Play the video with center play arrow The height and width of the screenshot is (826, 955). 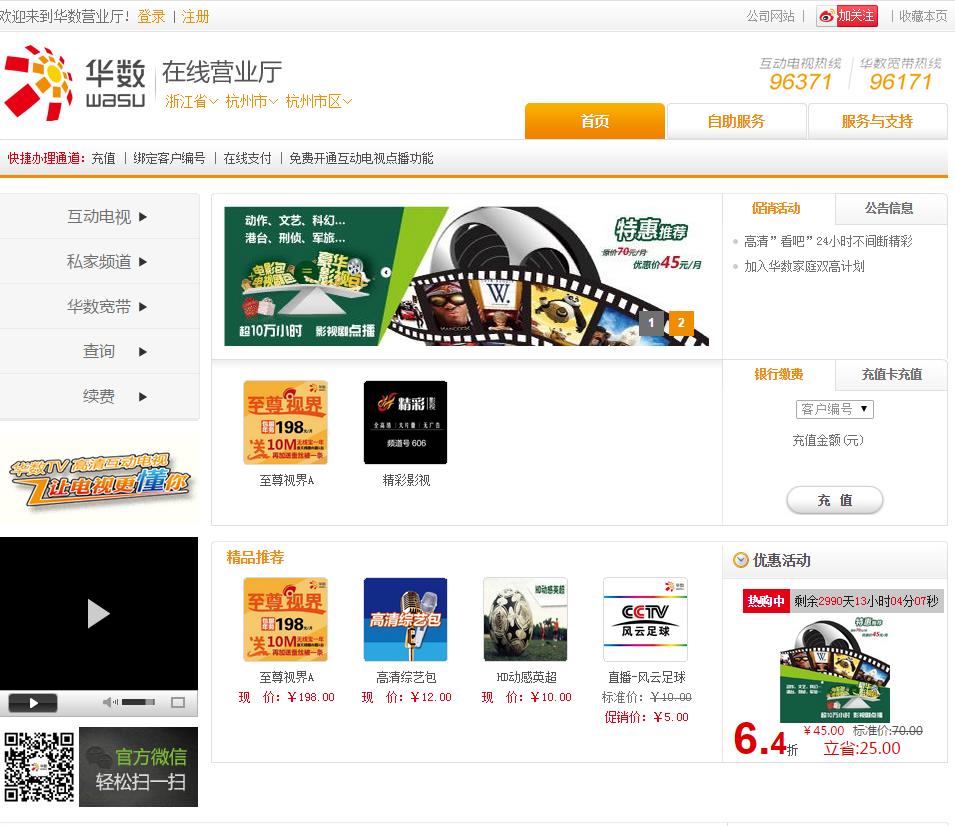coord(98,613)
